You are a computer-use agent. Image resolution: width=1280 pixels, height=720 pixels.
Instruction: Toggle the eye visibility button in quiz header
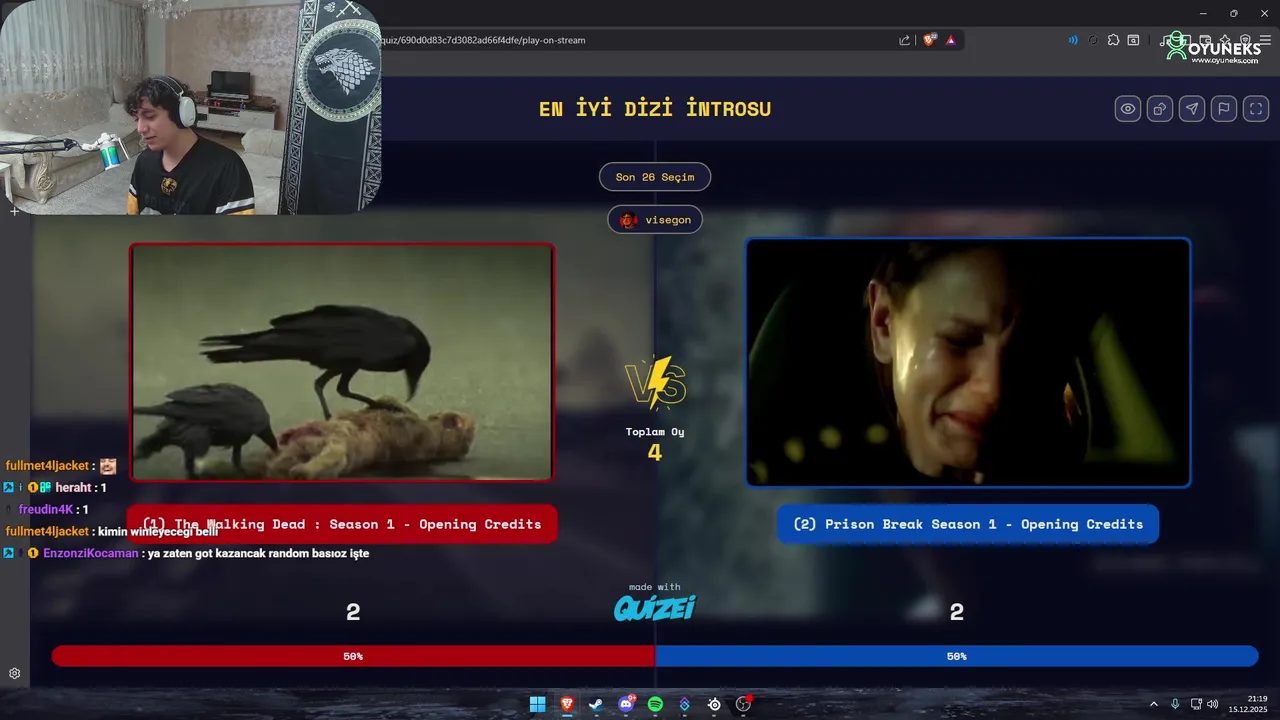point(1128,109)
